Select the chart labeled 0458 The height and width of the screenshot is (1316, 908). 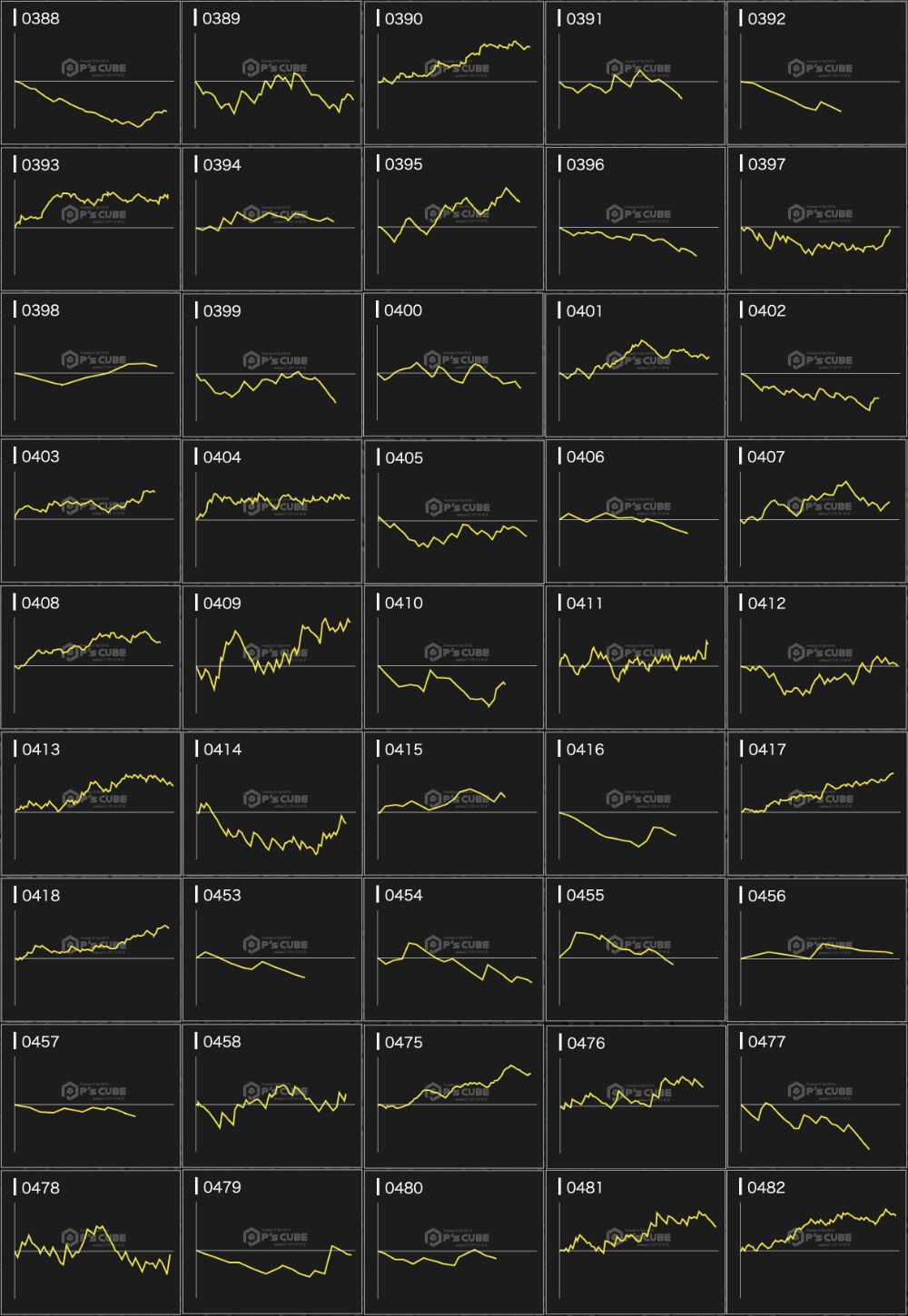pos(272,1095)
